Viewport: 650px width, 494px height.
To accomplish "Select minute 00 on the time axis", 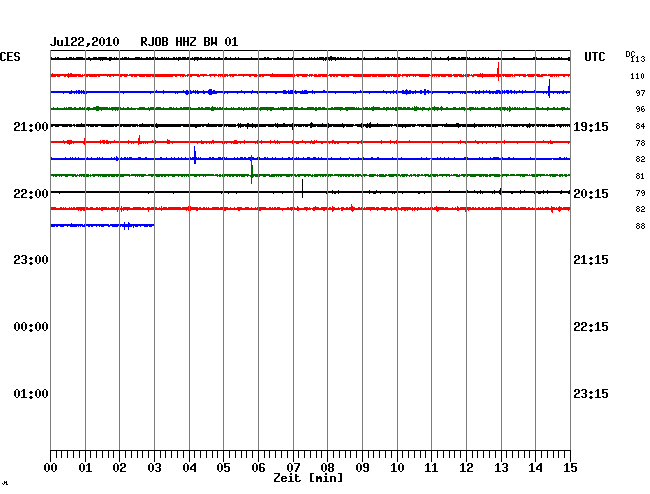I will pyautogui.click(x=51, y=468).
